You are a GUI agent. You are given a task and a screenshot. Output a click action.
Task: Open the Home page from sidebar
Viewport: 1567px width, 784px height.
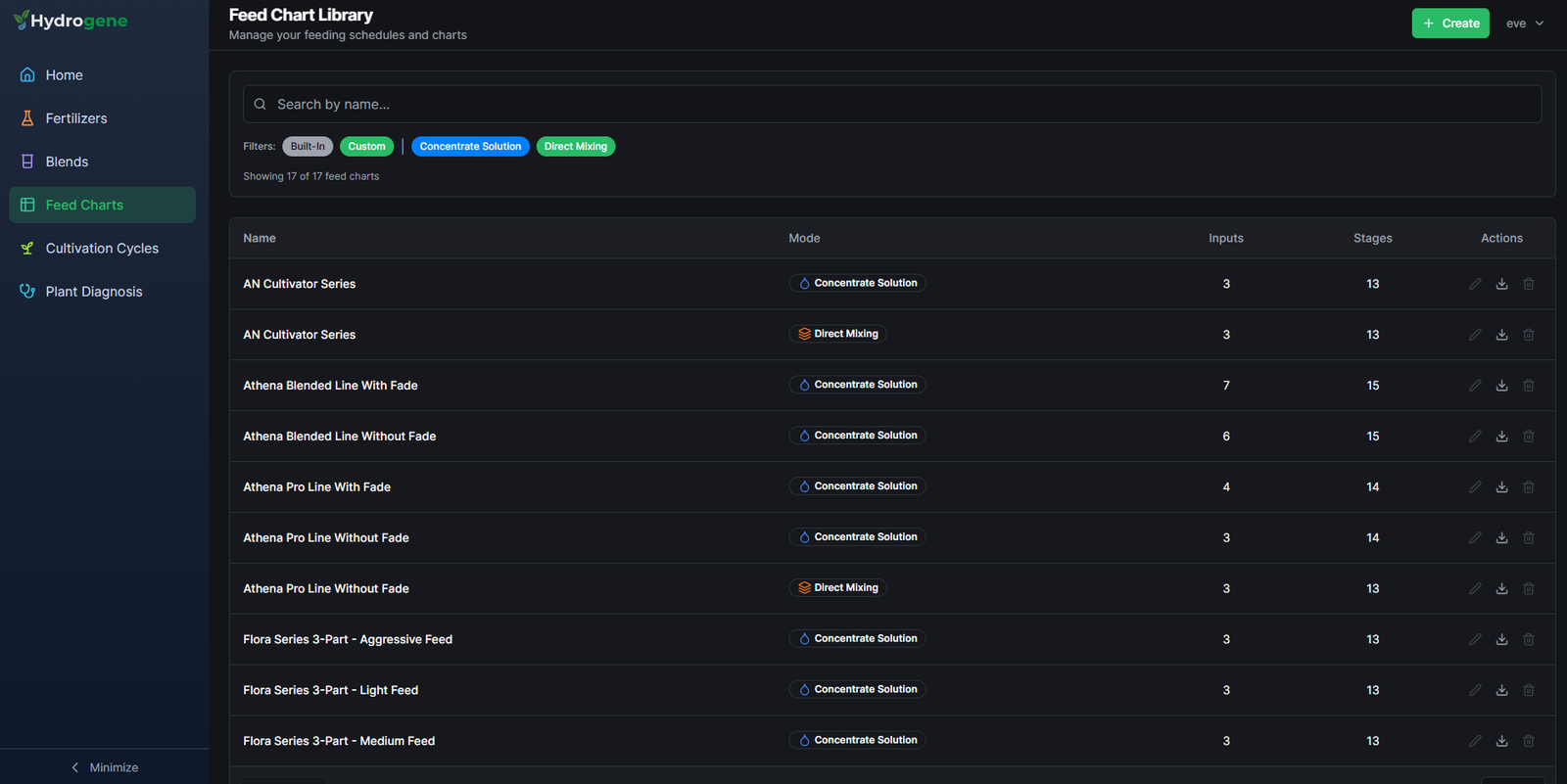[x=102, y=75]
